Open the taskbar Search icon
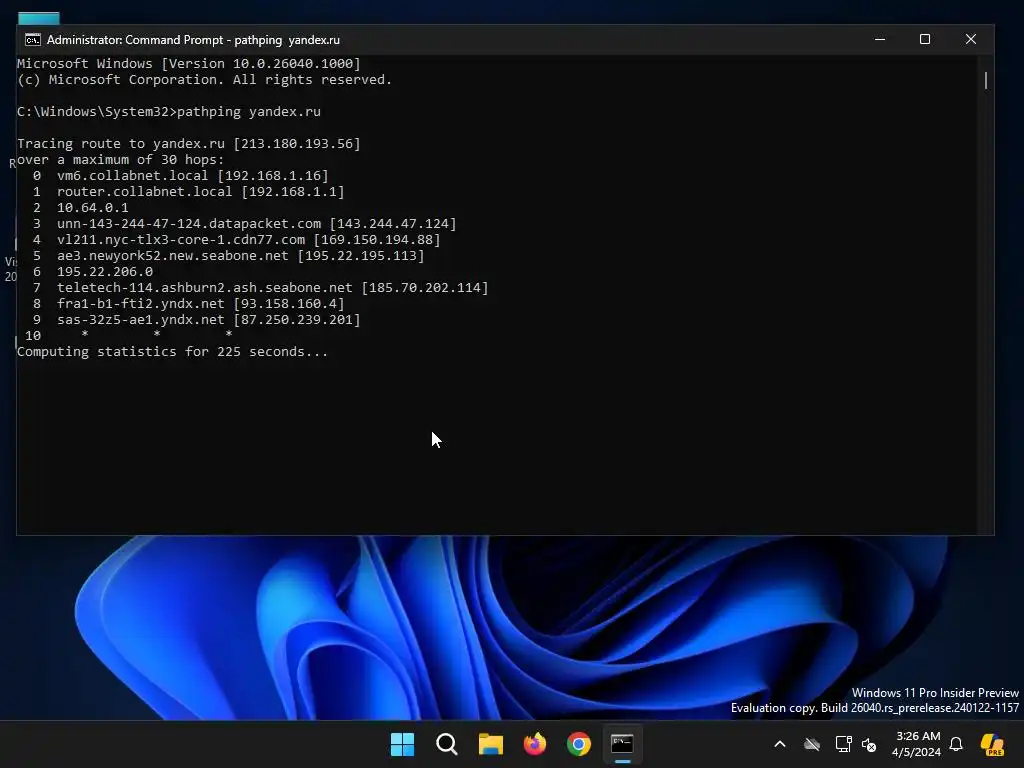The image size is (1024, 768). click(447, 744)
